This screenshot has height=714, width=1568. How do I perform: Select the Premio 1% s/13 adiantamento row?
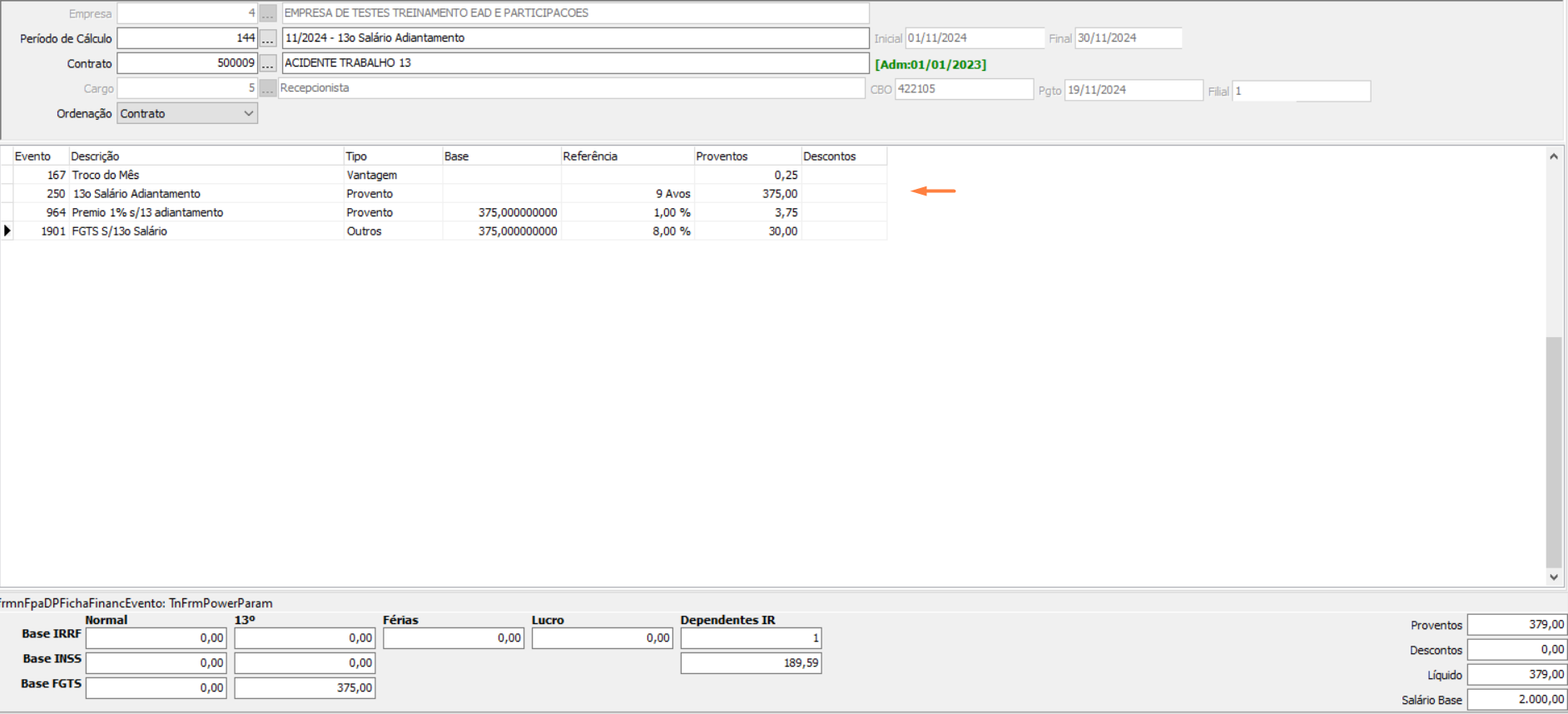pos(147,213)
